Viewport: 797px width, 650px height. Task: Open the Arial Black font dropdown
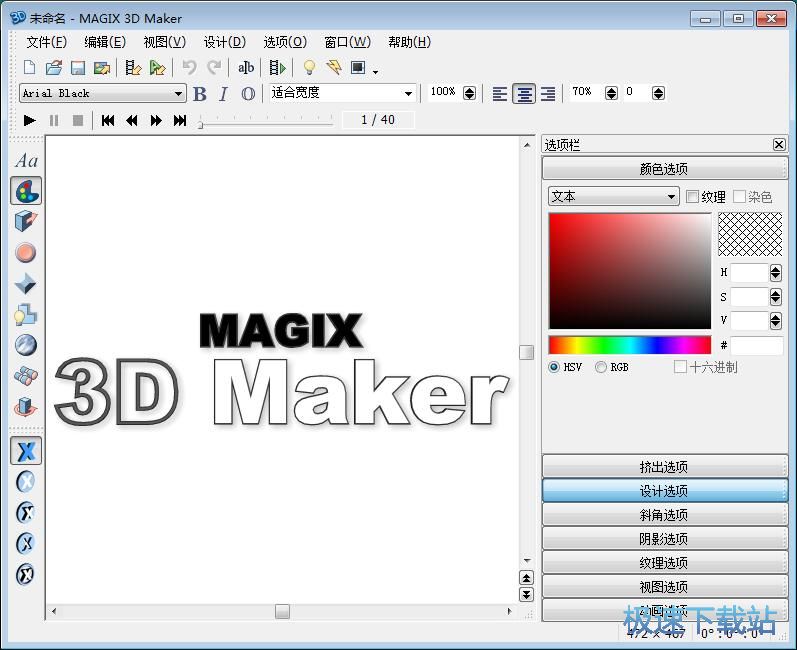(102, 94)
